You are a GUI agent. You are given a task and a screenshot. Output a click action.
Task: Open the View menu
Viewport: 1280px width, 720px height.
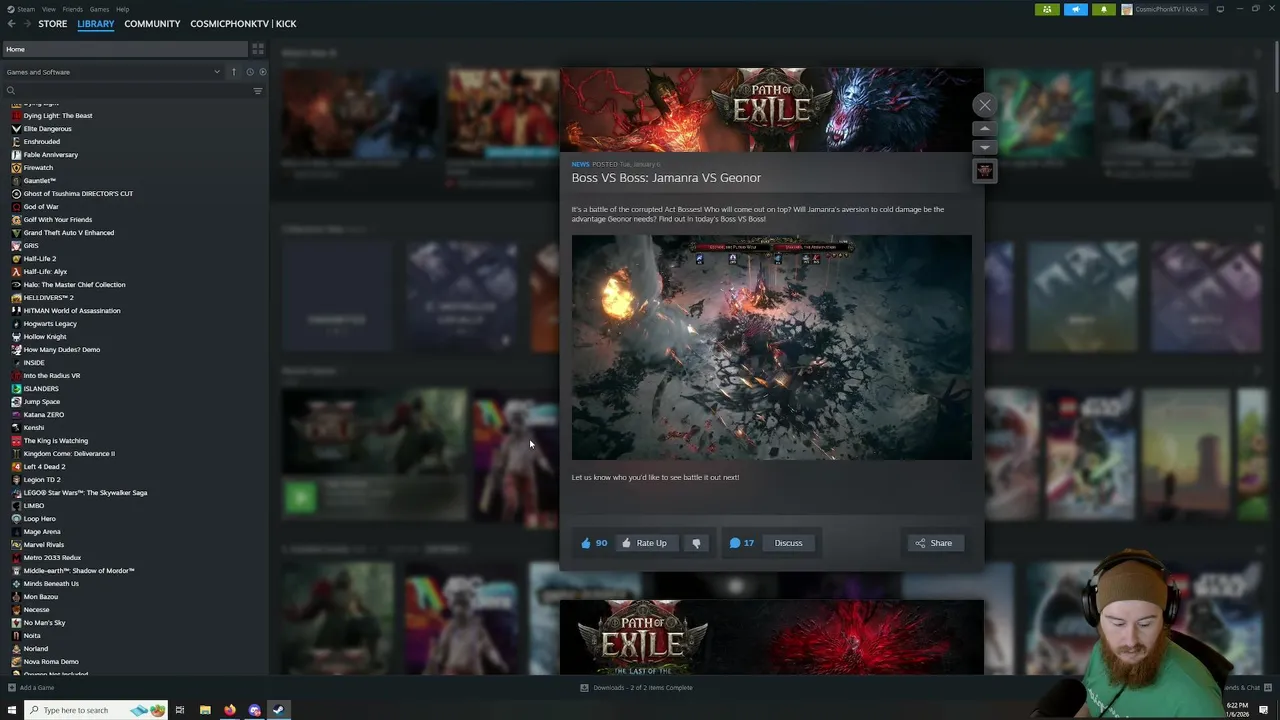(48, 9)
